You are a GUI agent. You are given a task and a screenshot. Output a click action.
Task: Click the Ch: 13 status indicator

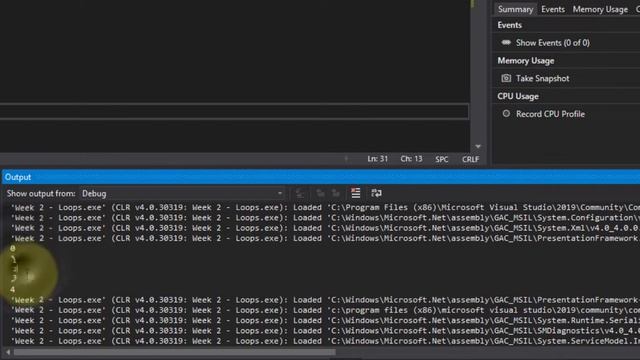411,159
